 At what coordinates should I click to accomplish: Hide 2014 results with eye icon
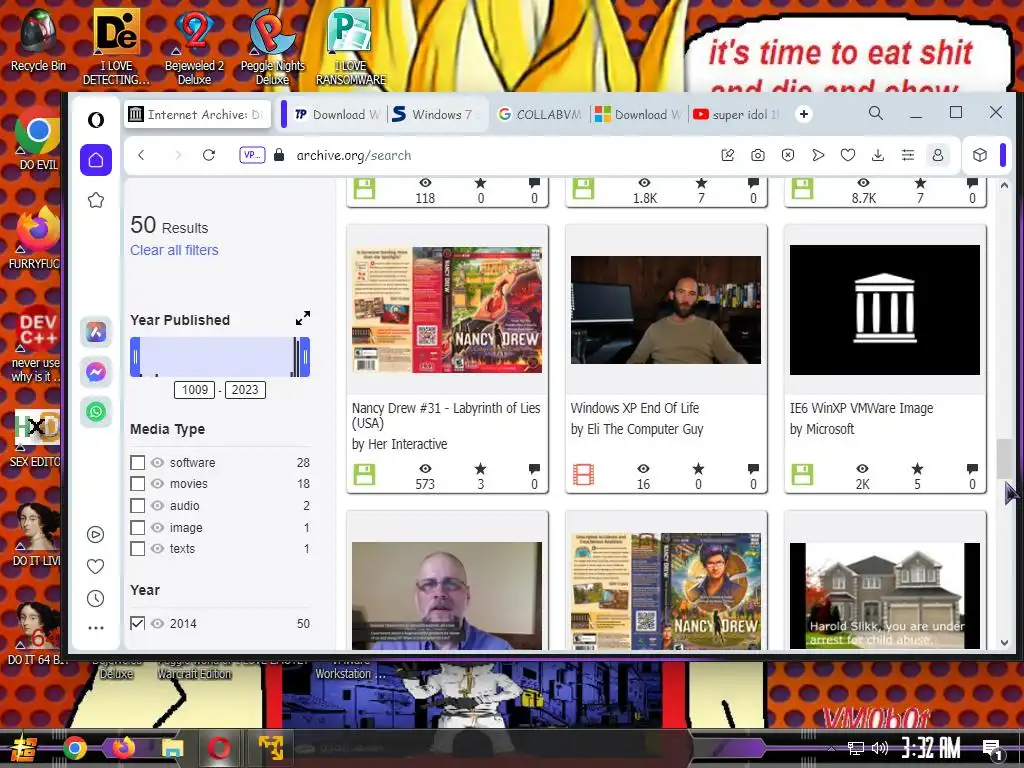click(157, 623)
